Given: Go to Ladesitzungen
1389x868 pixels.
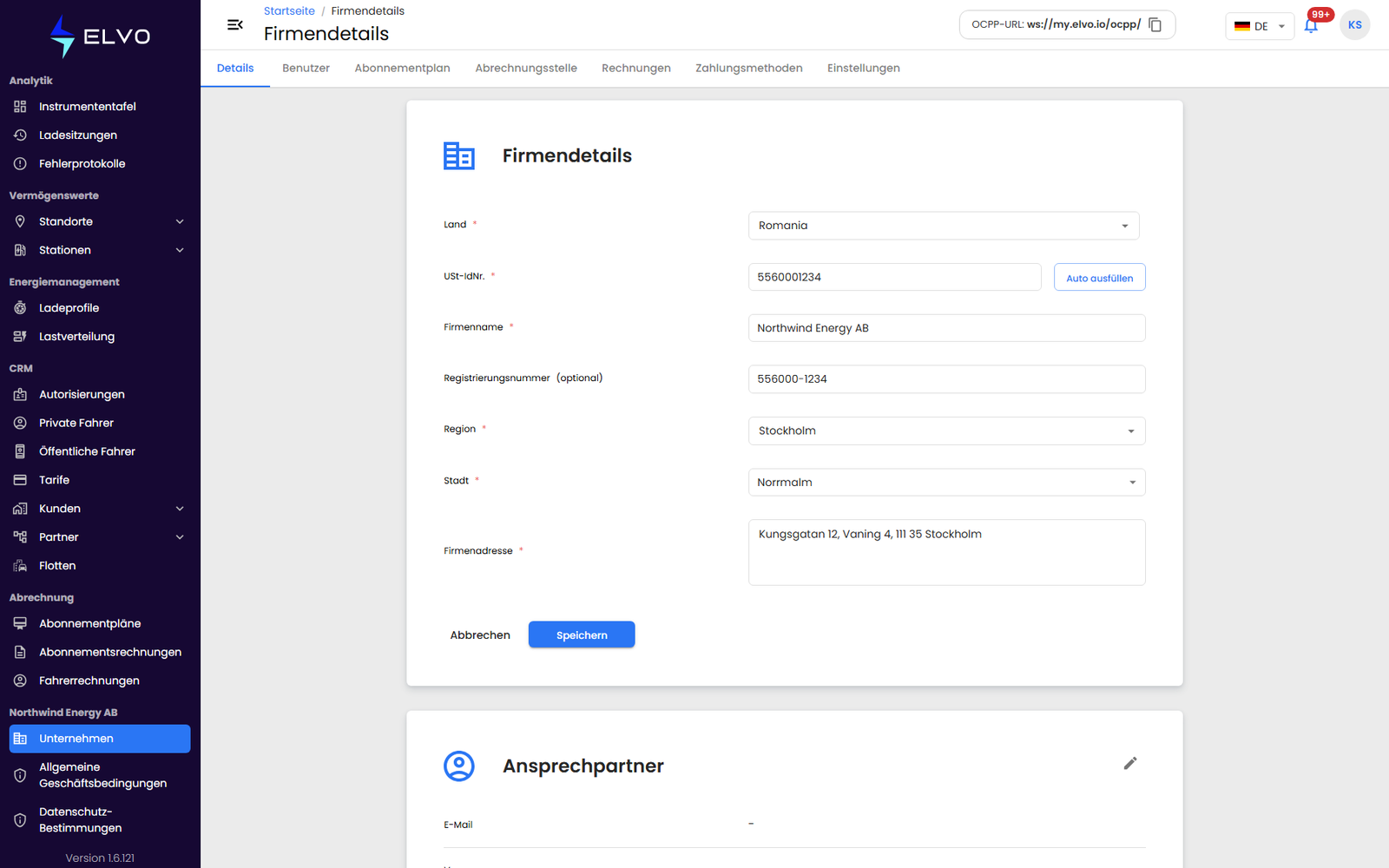Looking at the screenshot, I should tap(100, 135).
